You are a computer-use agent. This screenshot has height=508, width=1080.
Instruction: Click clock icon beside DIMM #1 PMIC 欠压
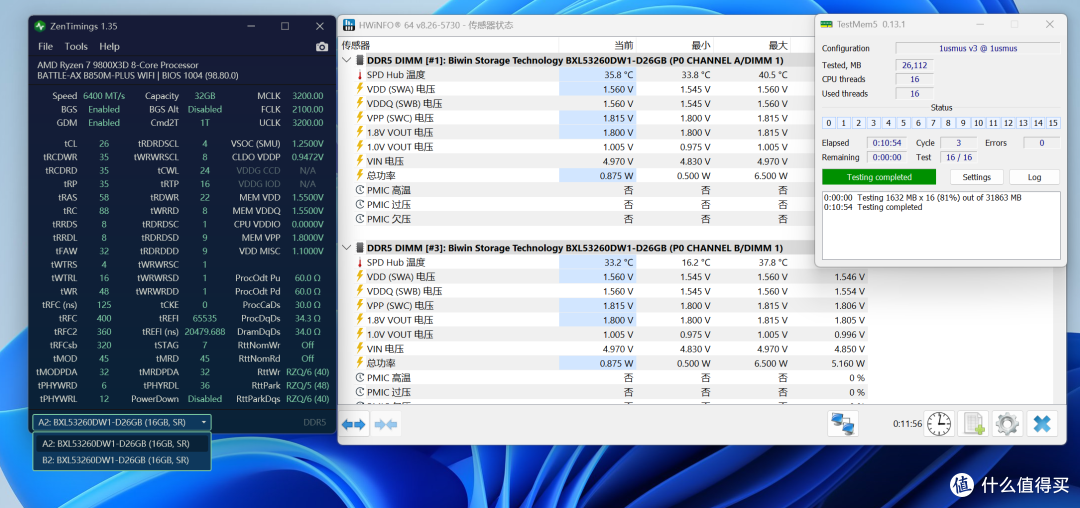[x=360, y=219]
